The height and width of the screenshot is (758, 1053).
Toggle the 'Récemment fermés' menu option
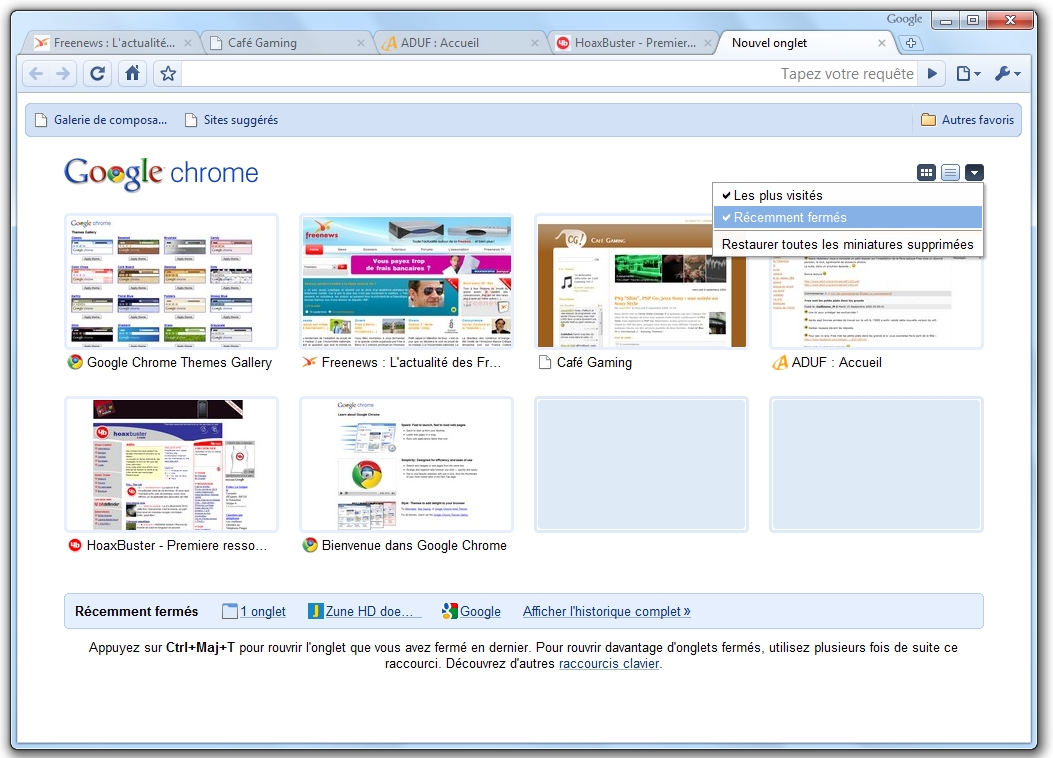(848, 218)
